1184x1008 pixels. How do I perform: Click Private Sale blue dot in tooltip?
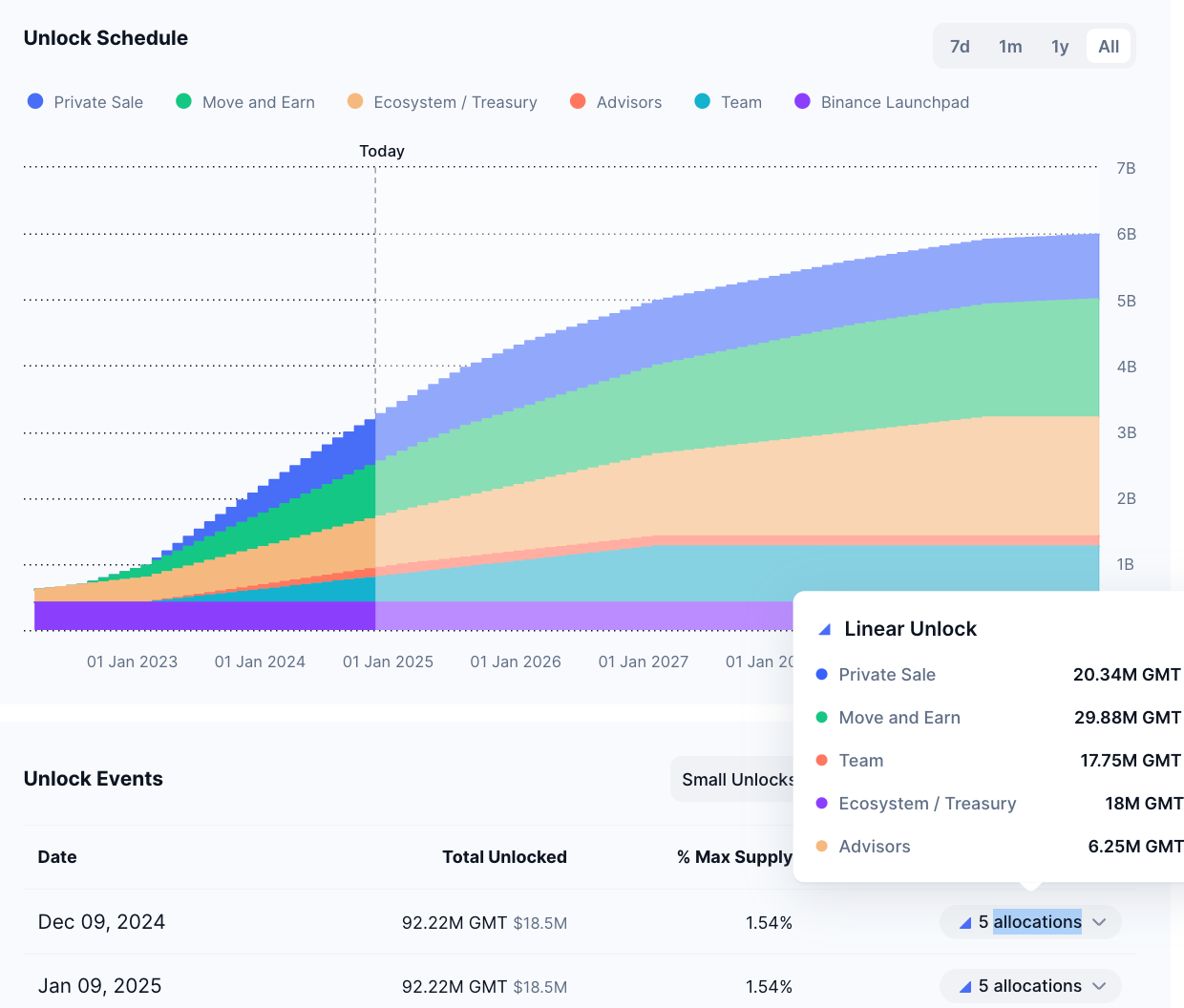point(822,675)
